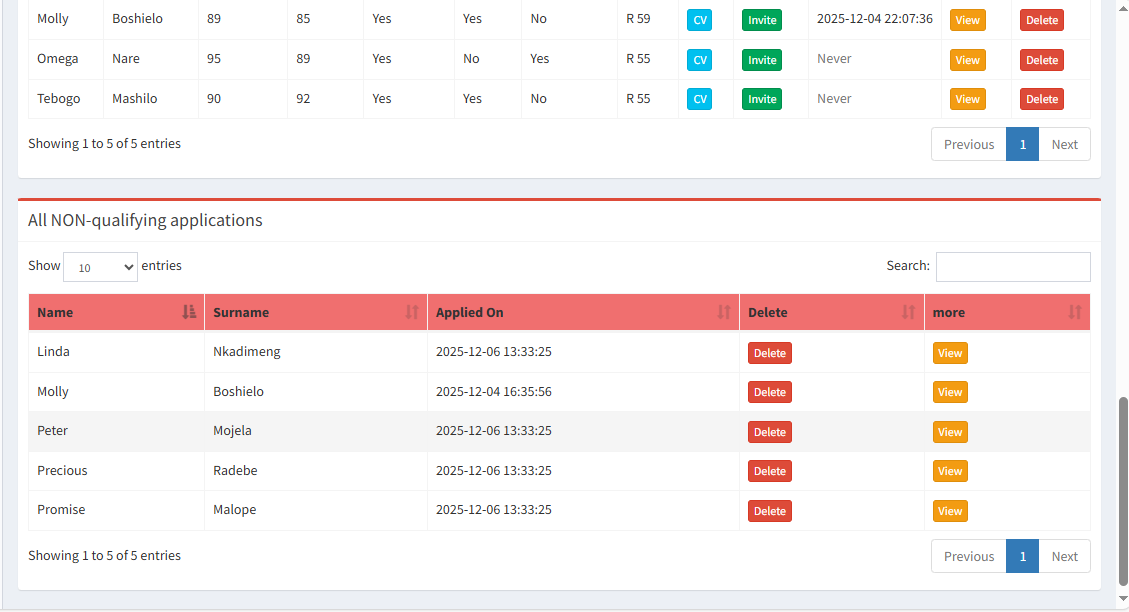
Task: View Peter Mojela's application
Action: pyautogui.click(x=949, y=432)
